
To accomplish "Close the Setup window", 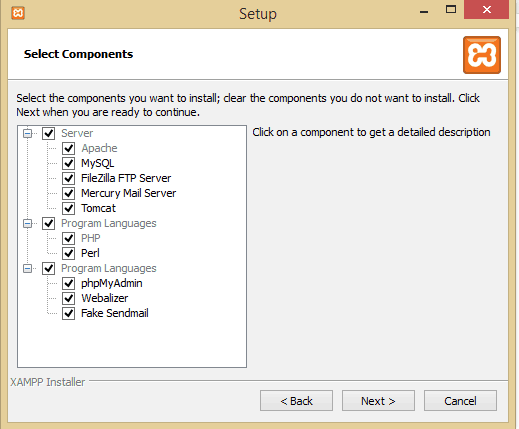I will click(486, 10).
